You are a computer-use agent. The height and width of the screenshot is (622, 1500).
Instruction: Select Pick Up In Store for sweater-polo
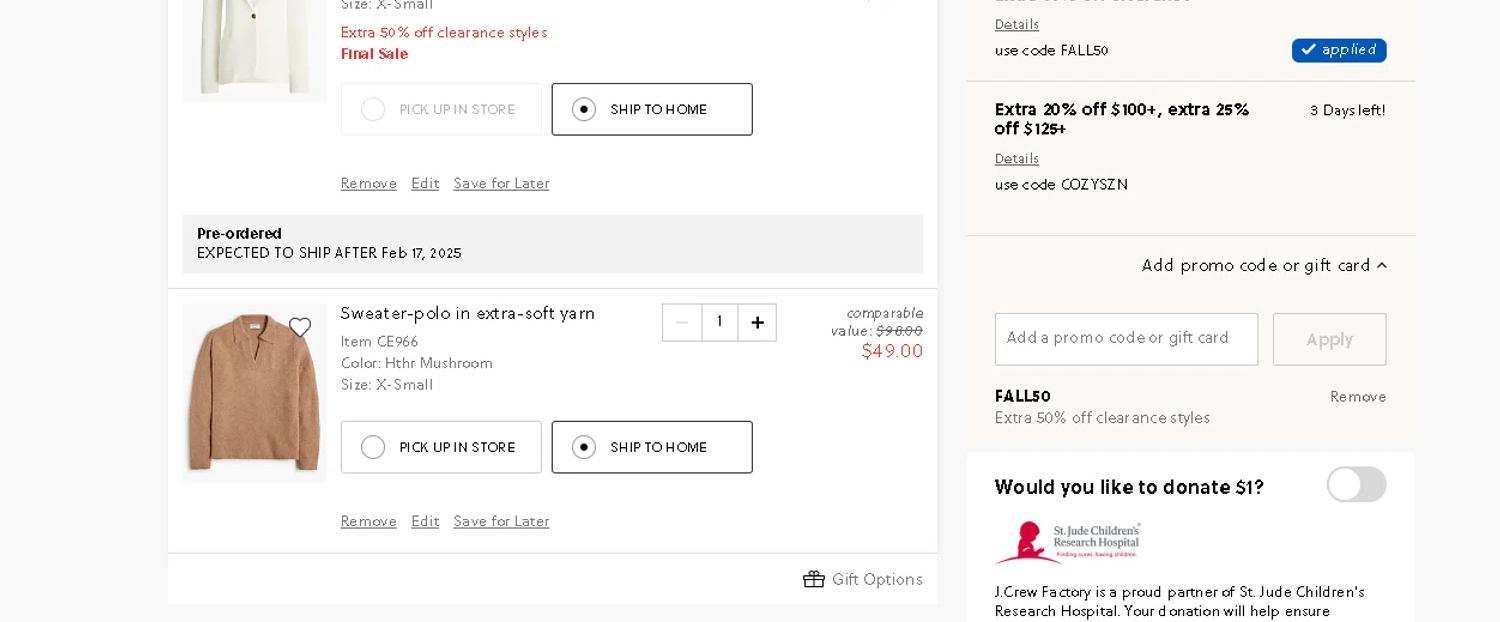click(441, 447)
